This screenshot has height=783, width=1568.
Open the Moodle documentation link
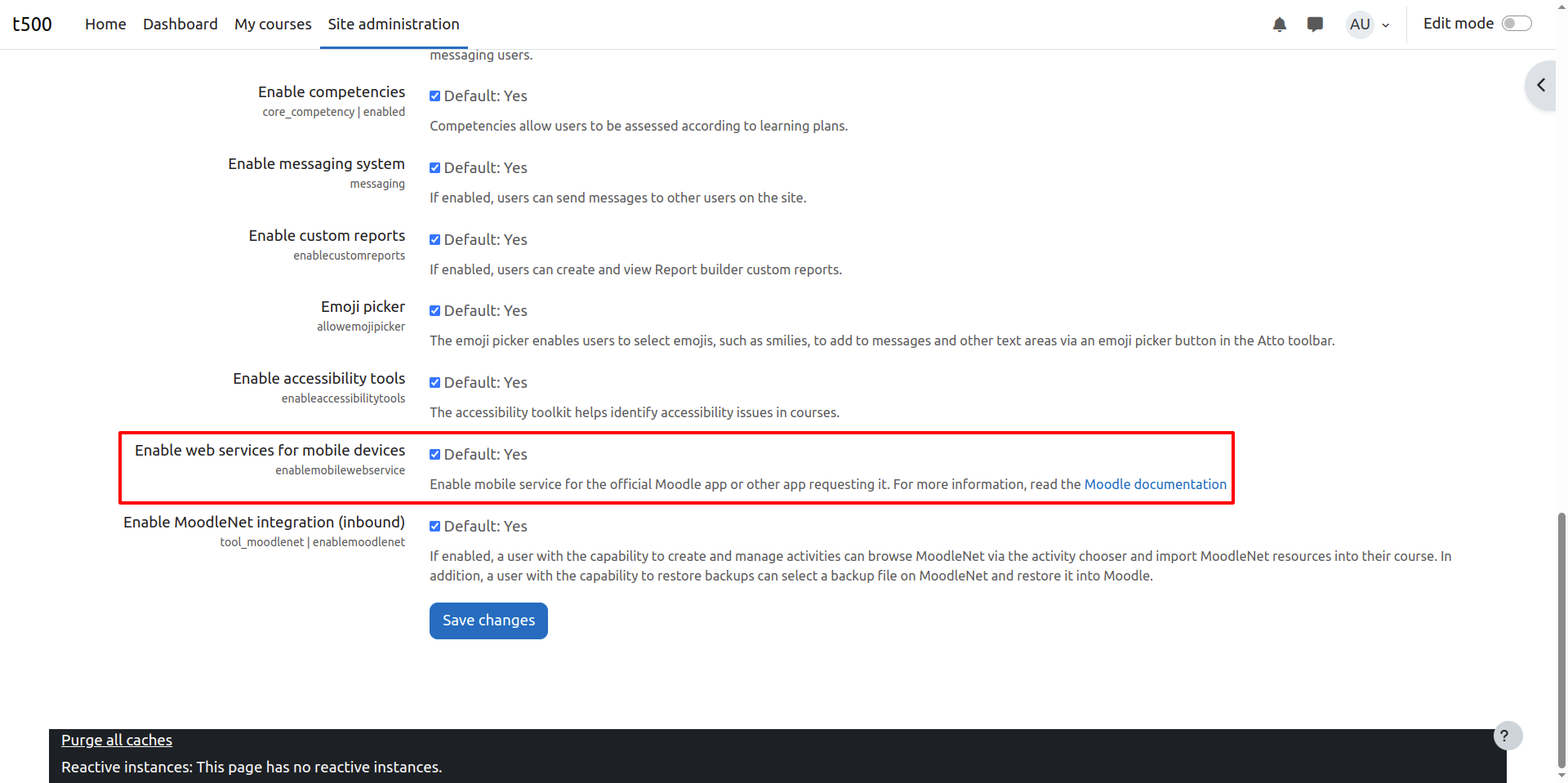point(1155,484)
